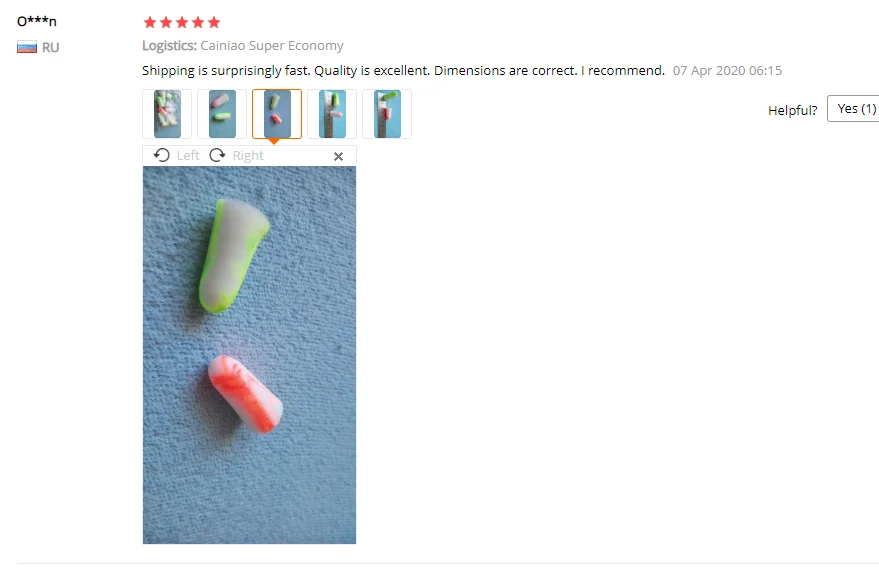Viewport: 879px width, 568px height.
Task: Click the enlarged earplugs photo
Action: pyautogui.click(x=249, y=355)
